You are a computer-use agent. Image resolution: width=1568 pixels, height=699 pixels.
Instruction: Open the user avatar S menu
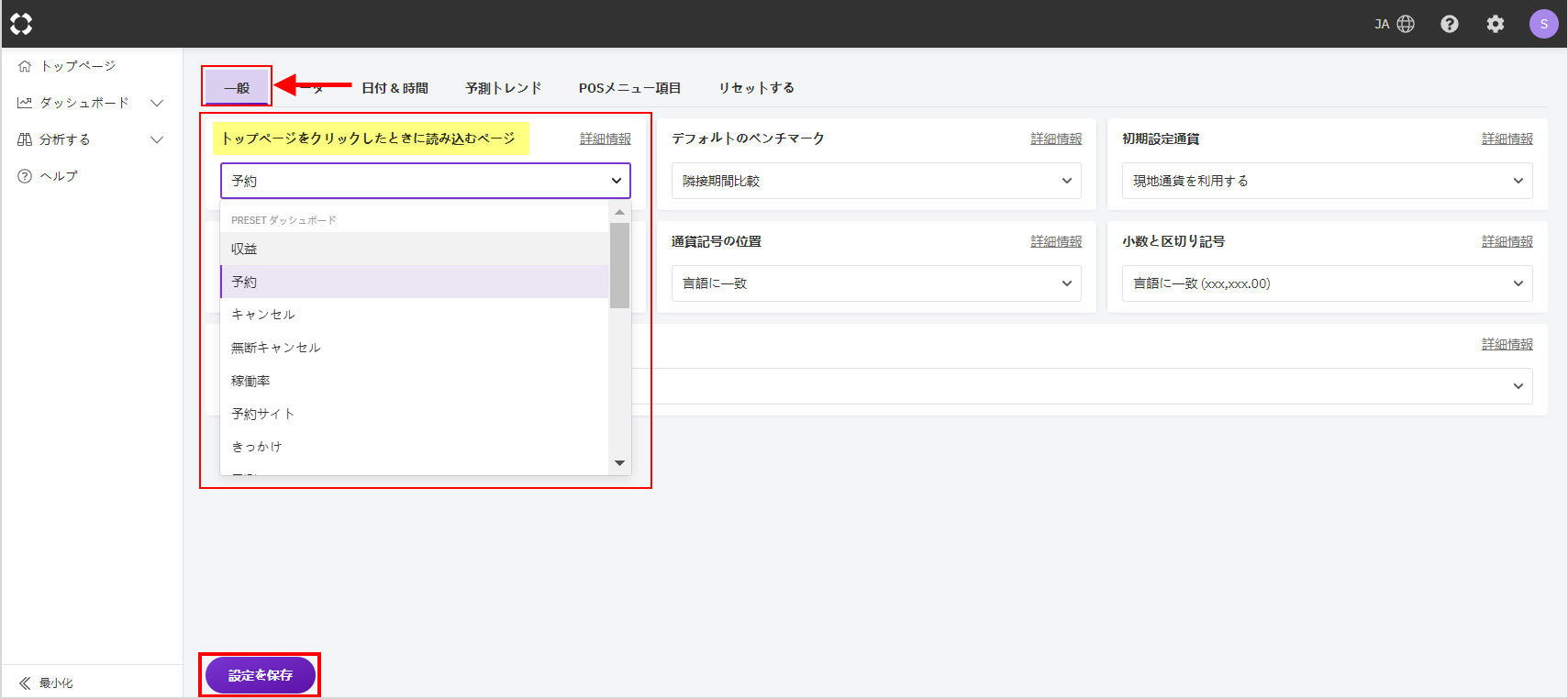[1543, 24]
